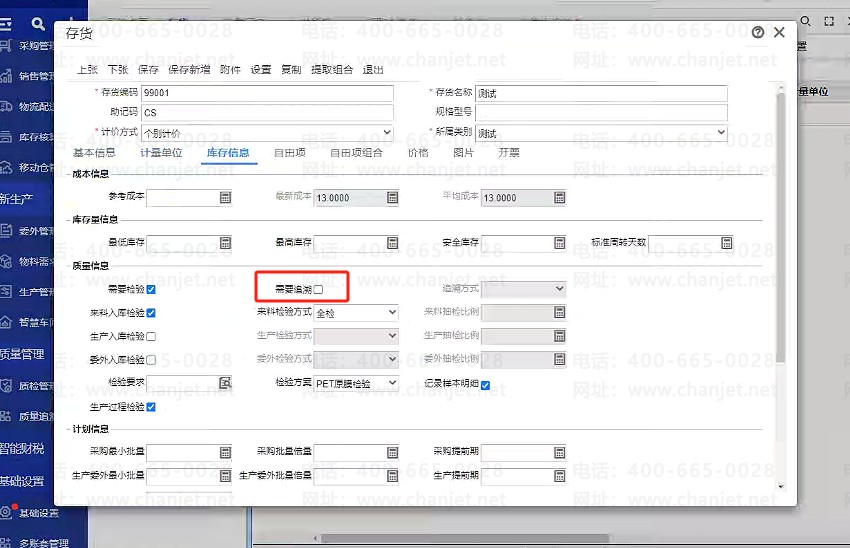Open 生产检验方式 dropdown

(356, 336)
